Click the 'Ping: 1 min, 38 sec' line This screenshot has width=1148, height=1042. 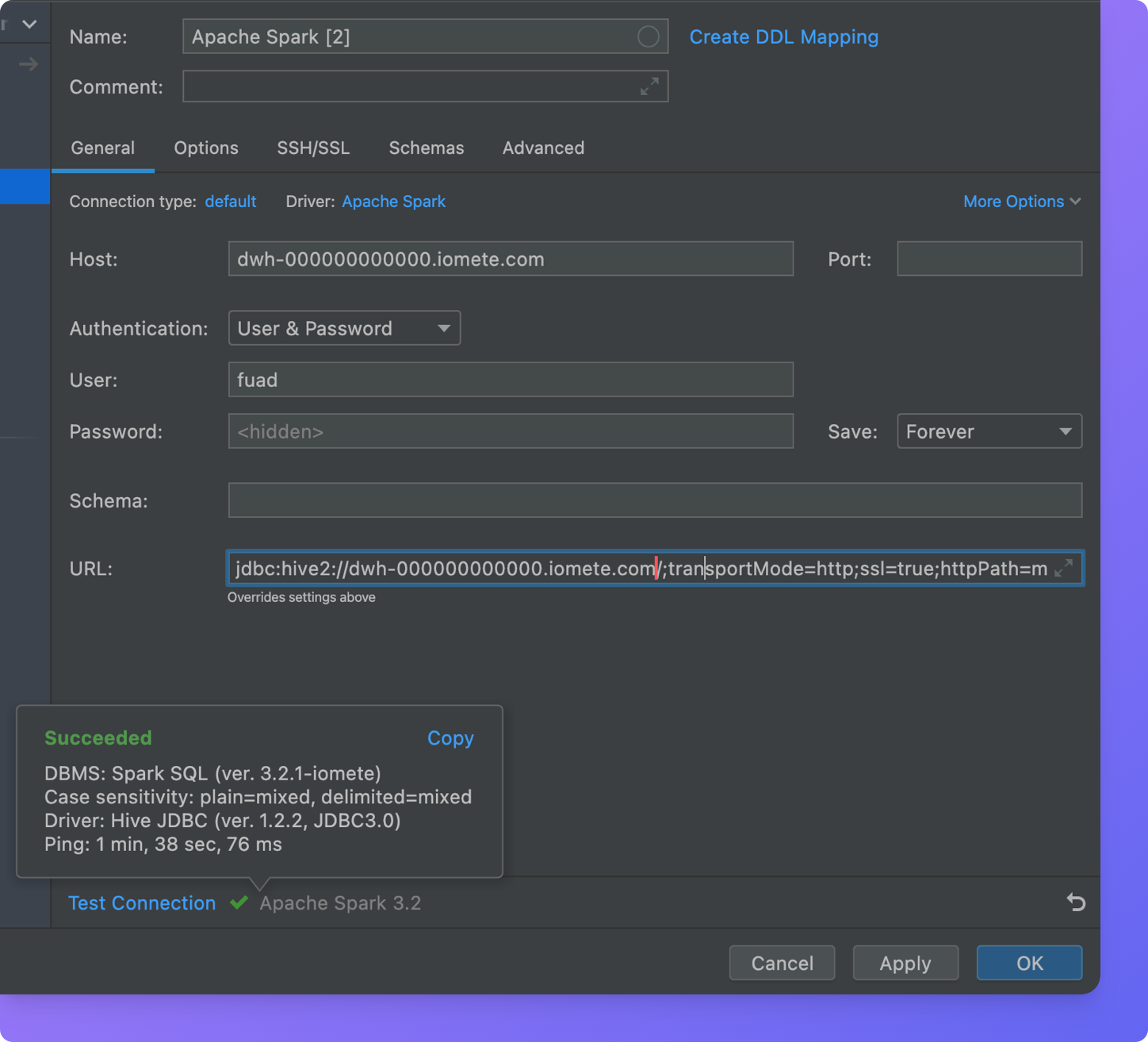(x=163, y=844)
